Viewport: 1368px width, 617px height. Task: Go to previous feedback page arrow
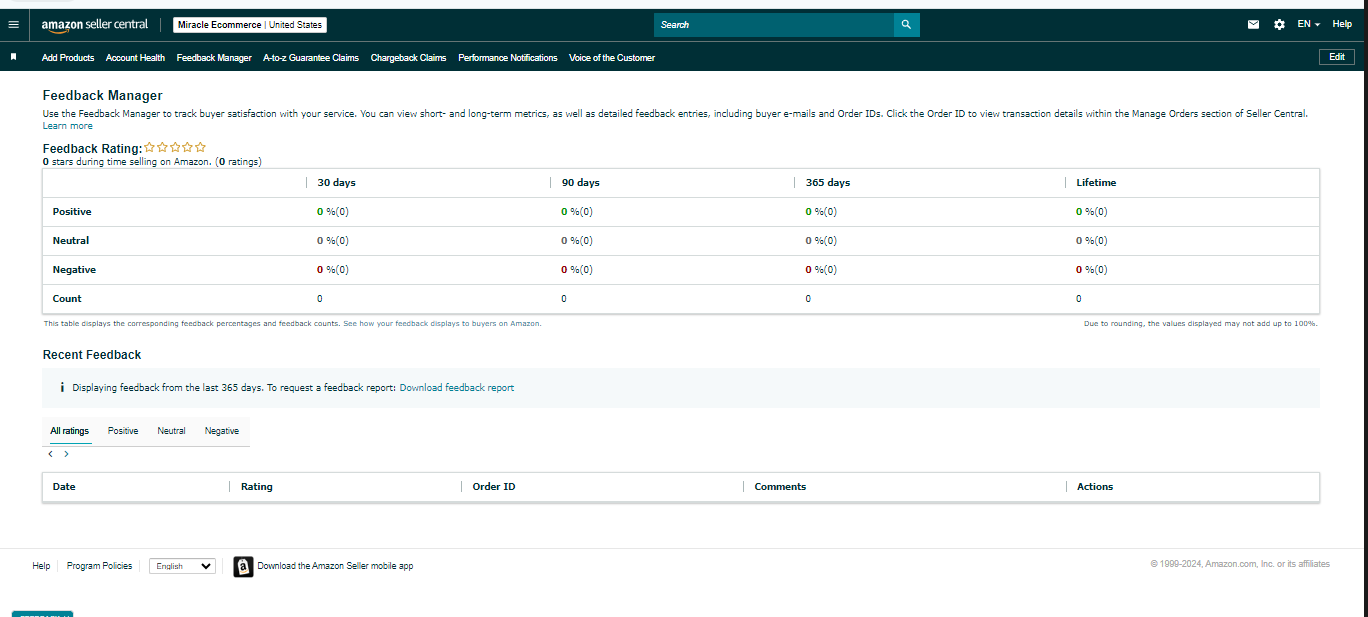coord(50,454)
